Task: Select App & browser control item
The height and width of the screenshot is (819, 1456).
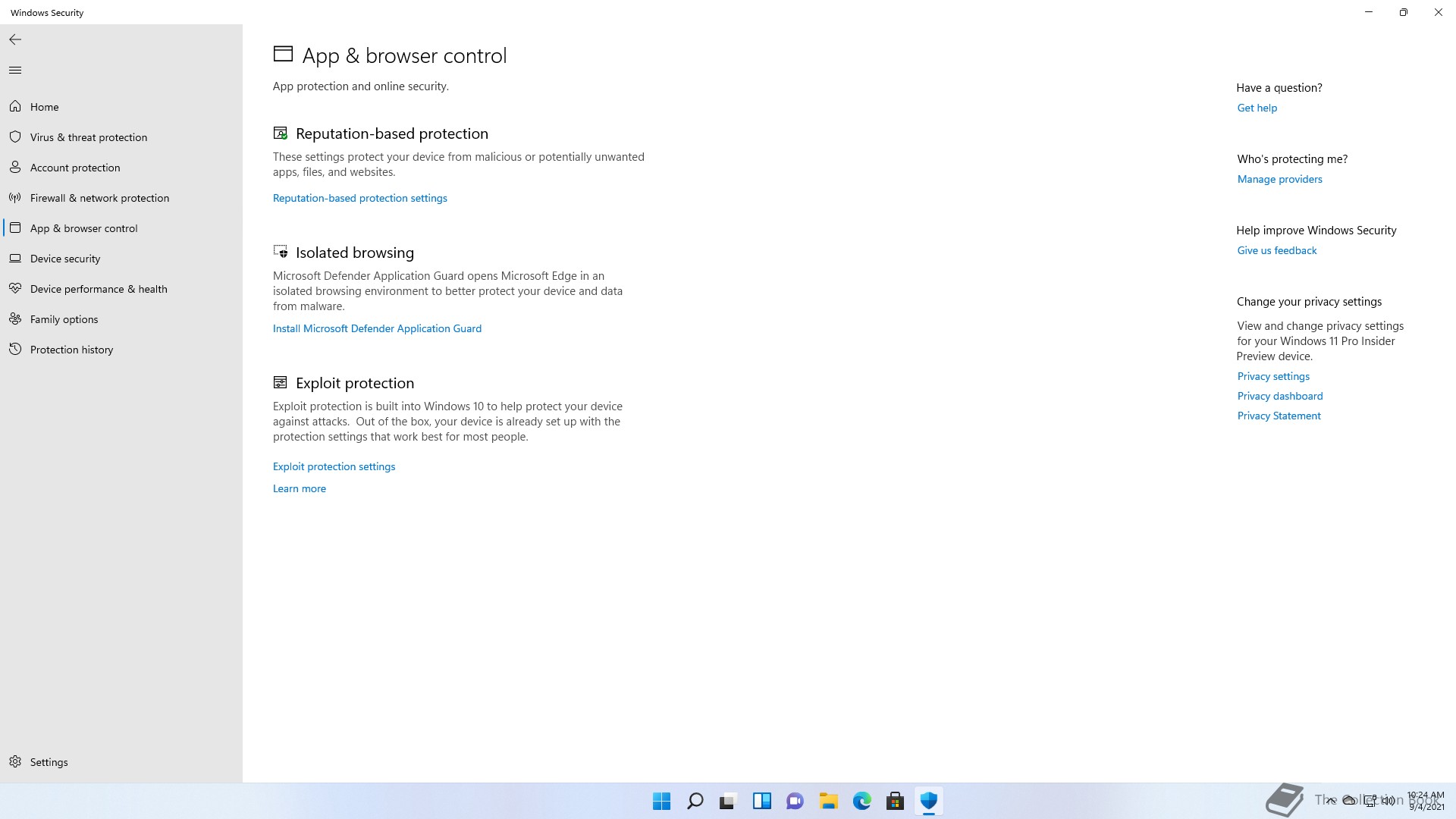Action: point(121,228)
